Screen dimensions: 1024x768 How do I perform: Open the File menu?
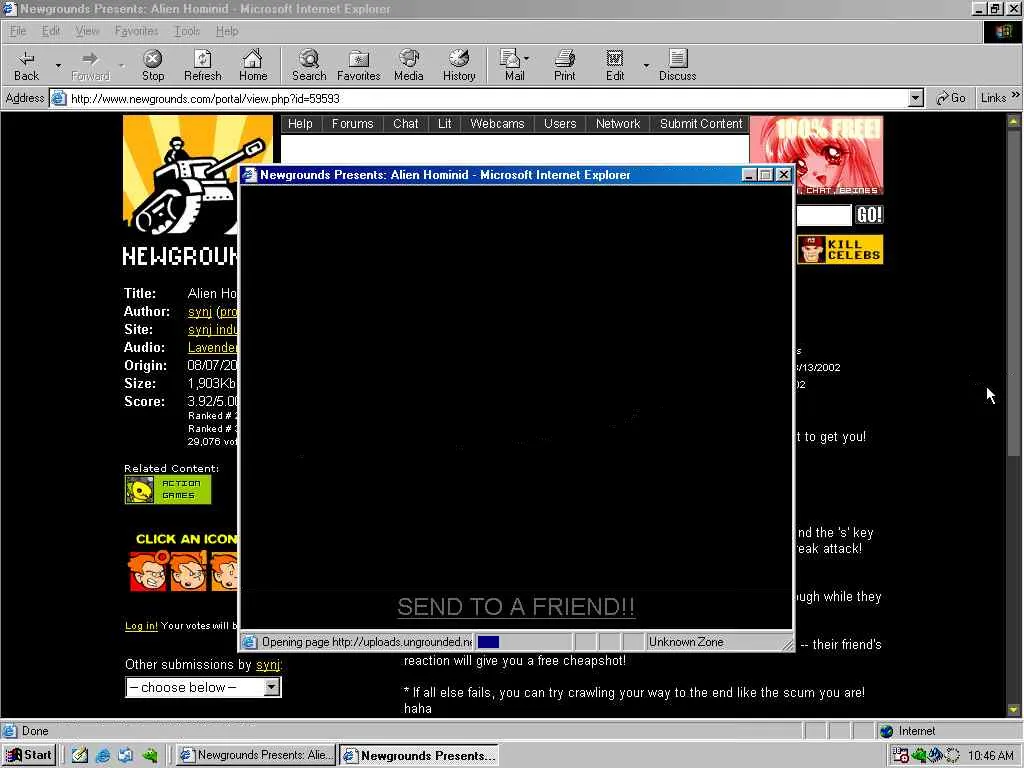pos(18,31)
